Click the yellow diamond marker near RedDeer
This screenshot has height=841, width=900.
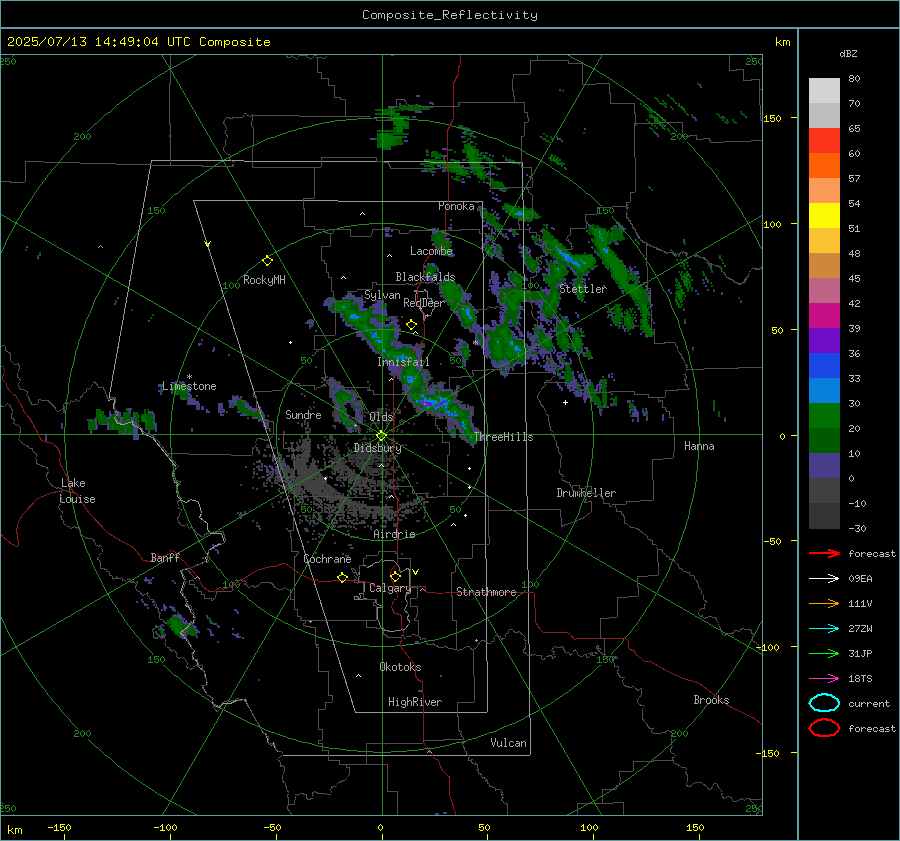coord(411,325)
